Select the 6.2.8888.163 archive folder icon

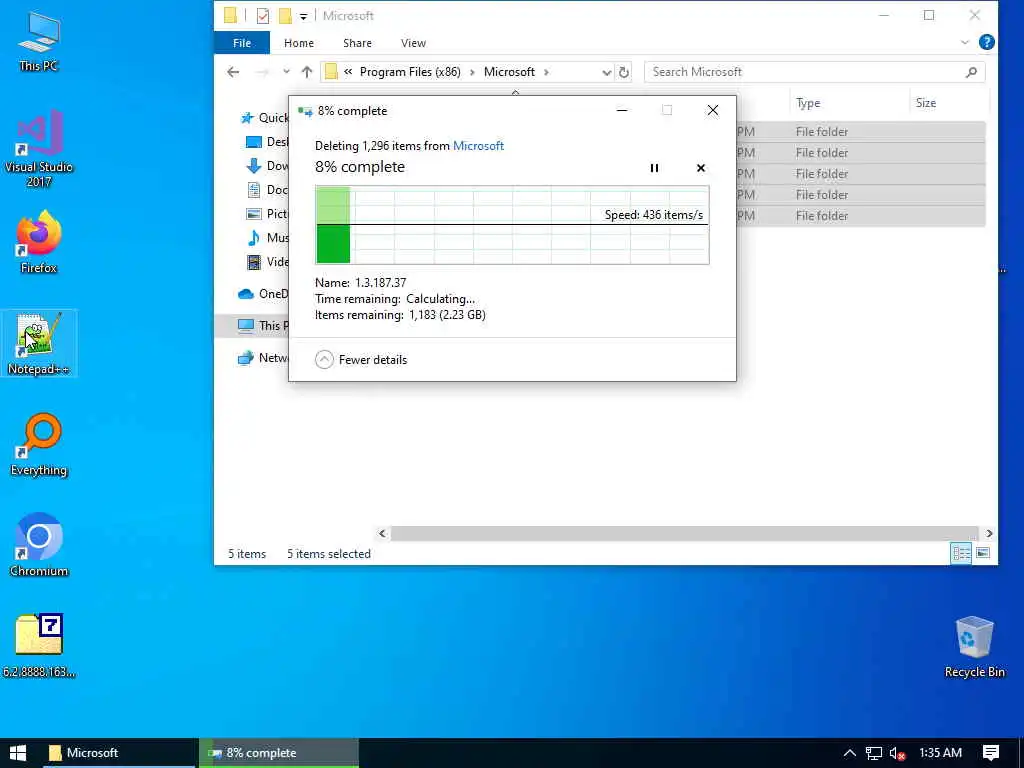pyautogui.click(x=39, y=646)
